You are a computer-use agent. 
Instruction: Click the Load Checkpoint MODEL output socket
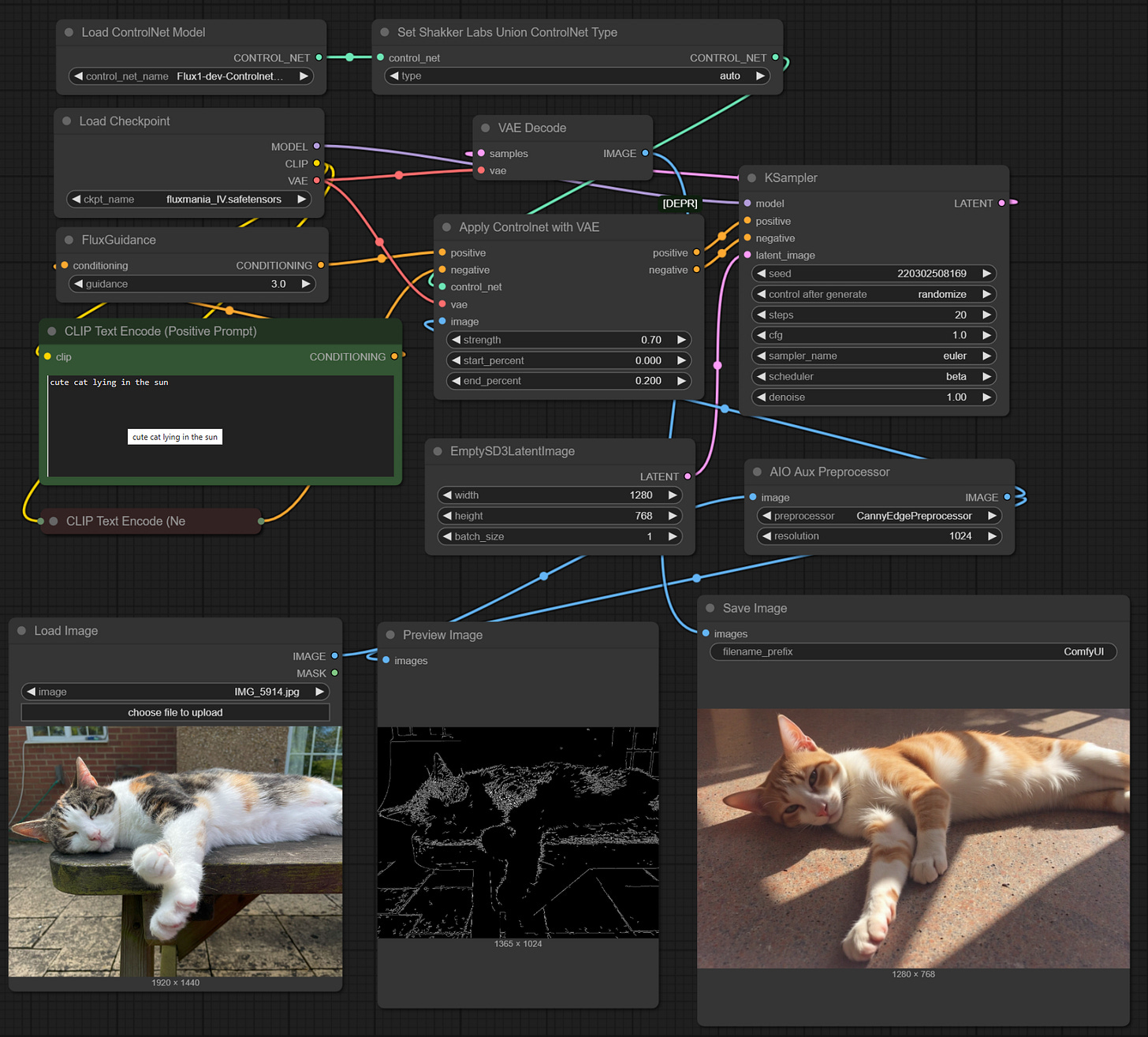pyautogui.click(x=316, y=146)
